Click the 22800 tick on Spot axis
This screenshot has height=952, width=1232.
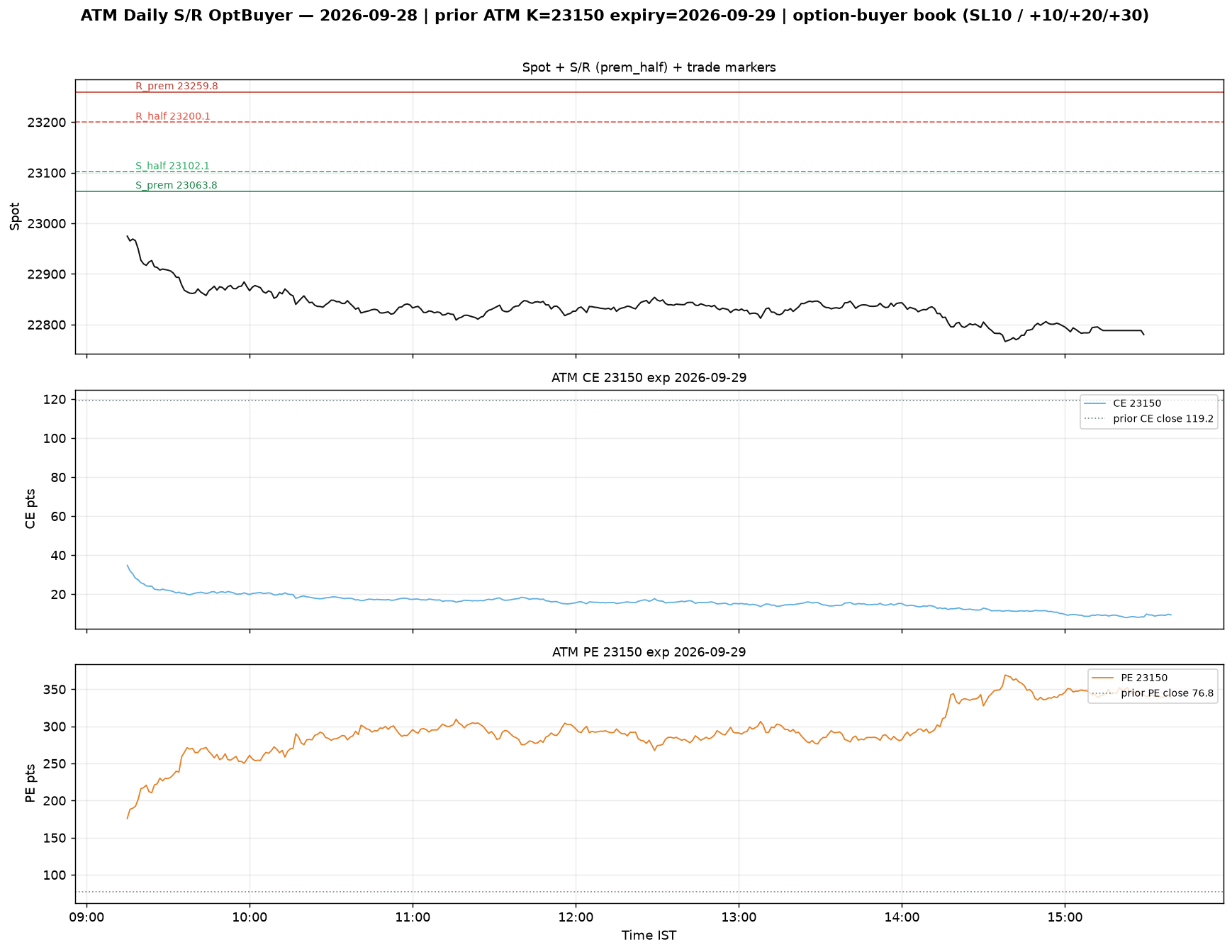coord(47,325)
